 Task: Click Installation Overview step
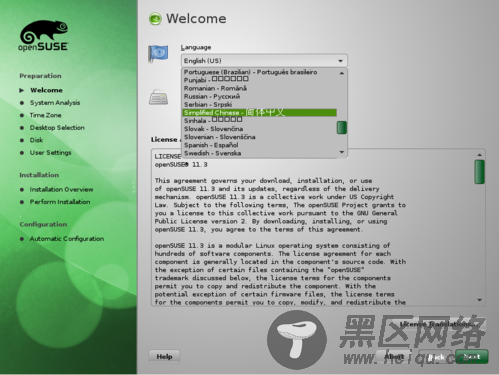pos(61,189)
